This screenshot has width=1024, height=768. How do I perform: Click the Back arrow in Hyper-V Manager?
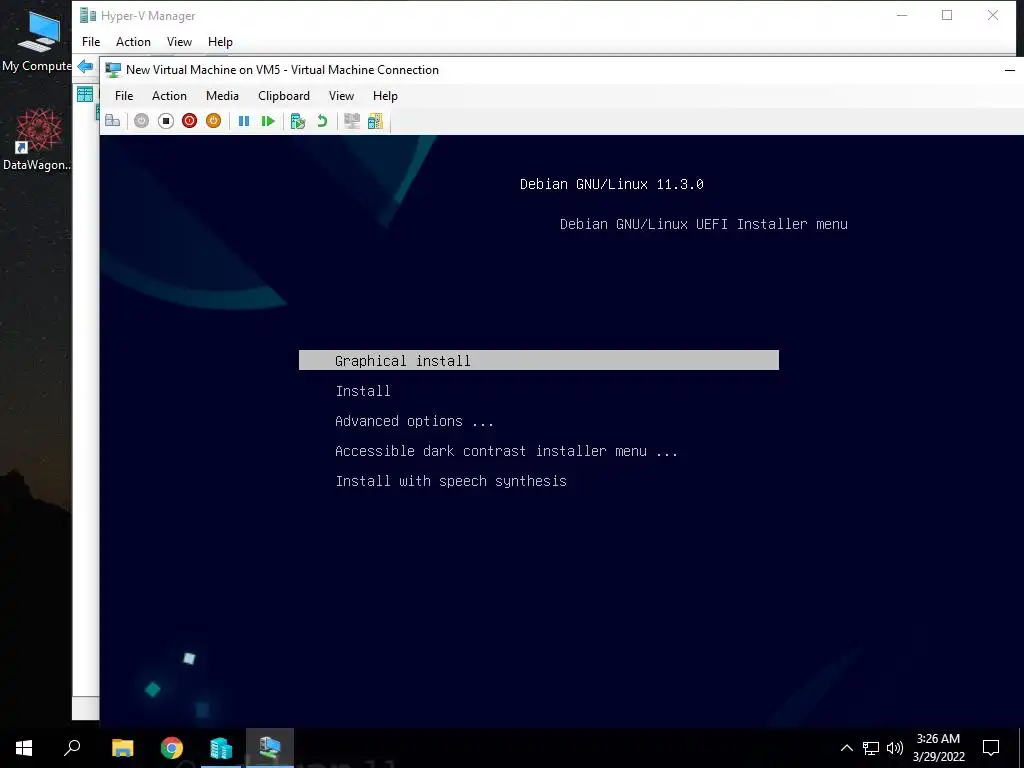pos(85,66)
